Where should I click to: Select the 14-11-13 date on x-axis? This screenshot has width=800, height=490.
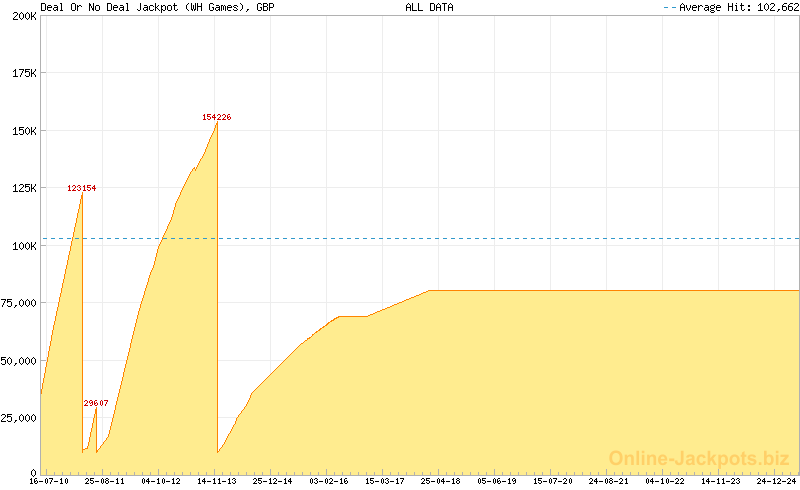(x=217, y=481)
